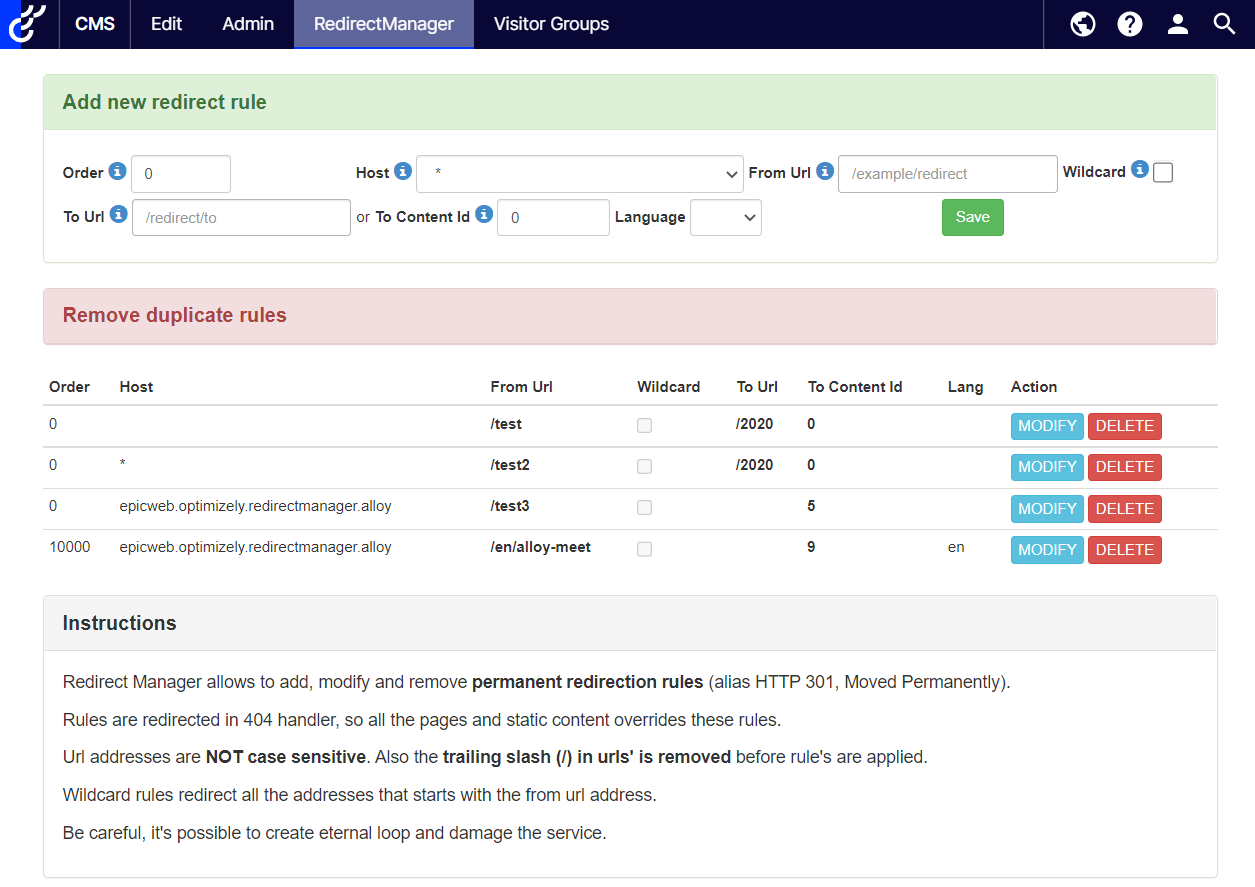Toggle Wildcard checkbox for /en/alloy-meet rule

click(x=644, y=549)
